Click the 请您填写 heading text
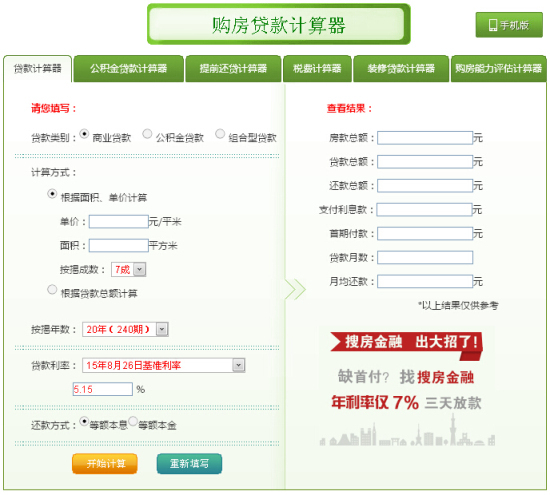This screenshot has height=495, width=550. click(53, 108)
